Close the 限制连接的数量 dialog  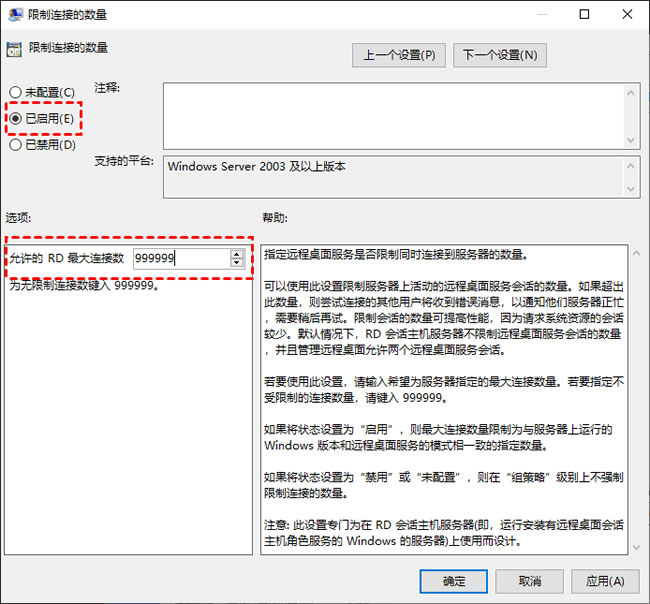[627, 15]
